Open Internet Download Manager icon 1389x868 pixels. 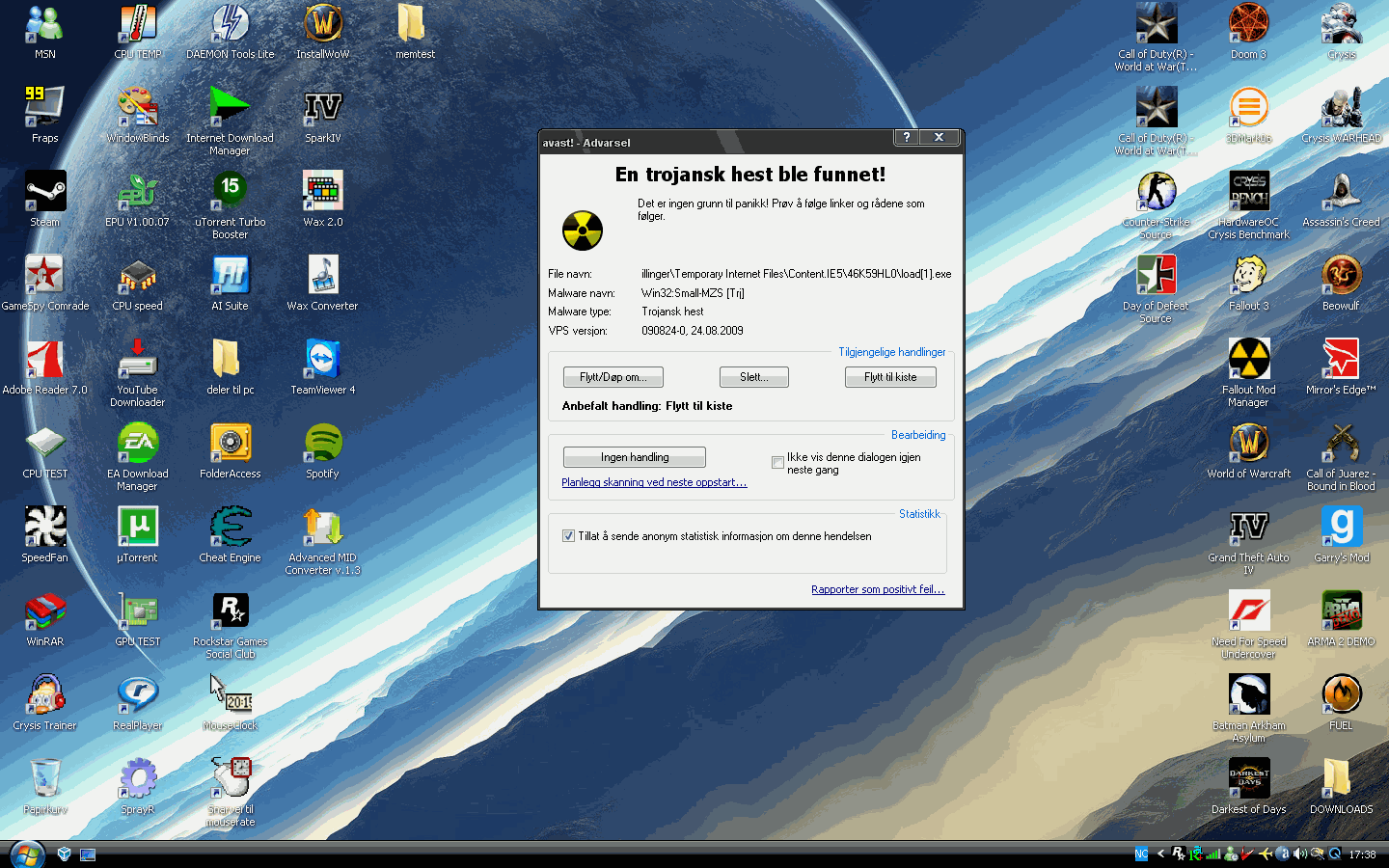click(x=230, y=121)
